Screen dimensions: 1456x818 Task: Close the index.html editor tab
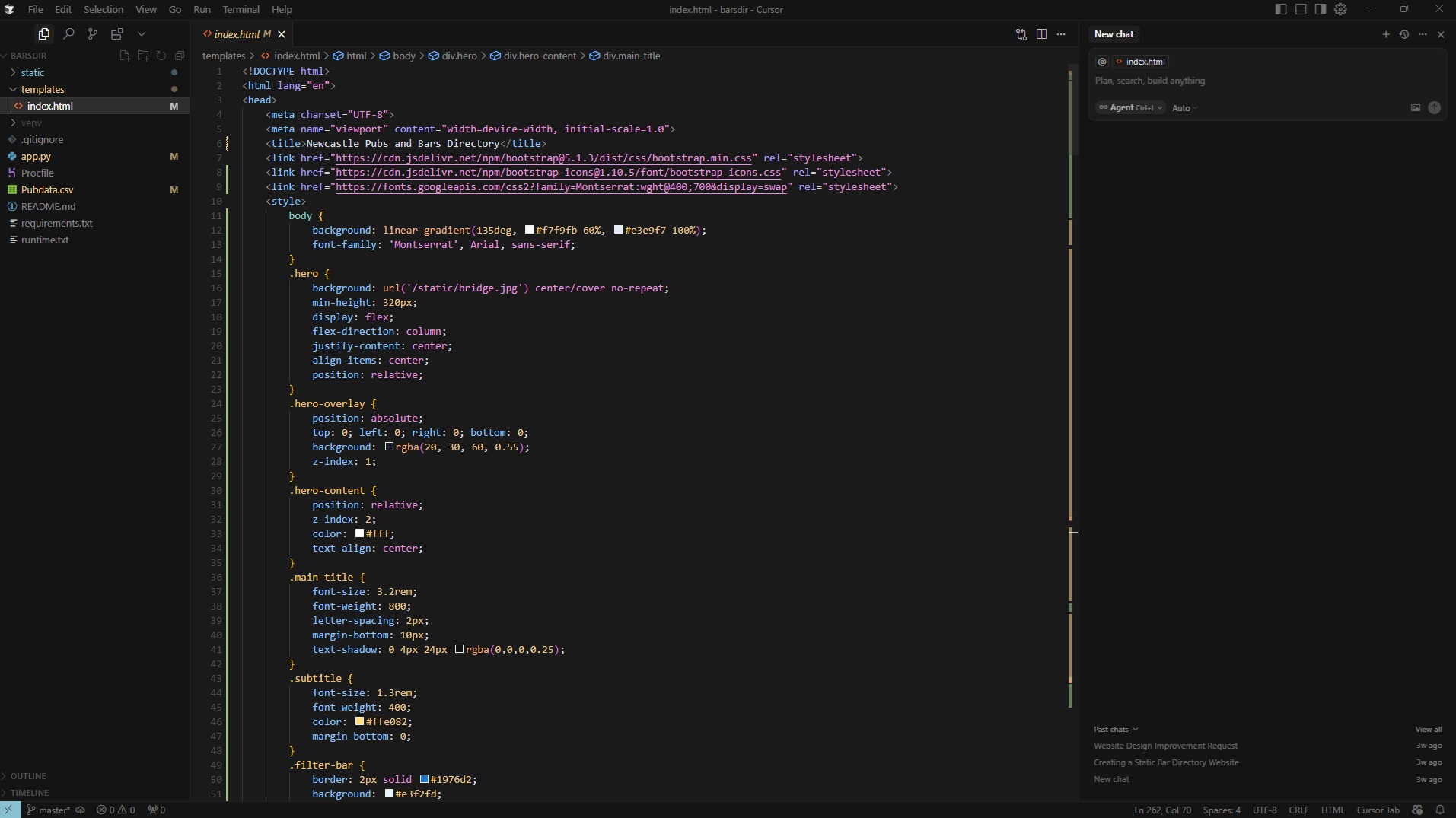tap(282, 34)
